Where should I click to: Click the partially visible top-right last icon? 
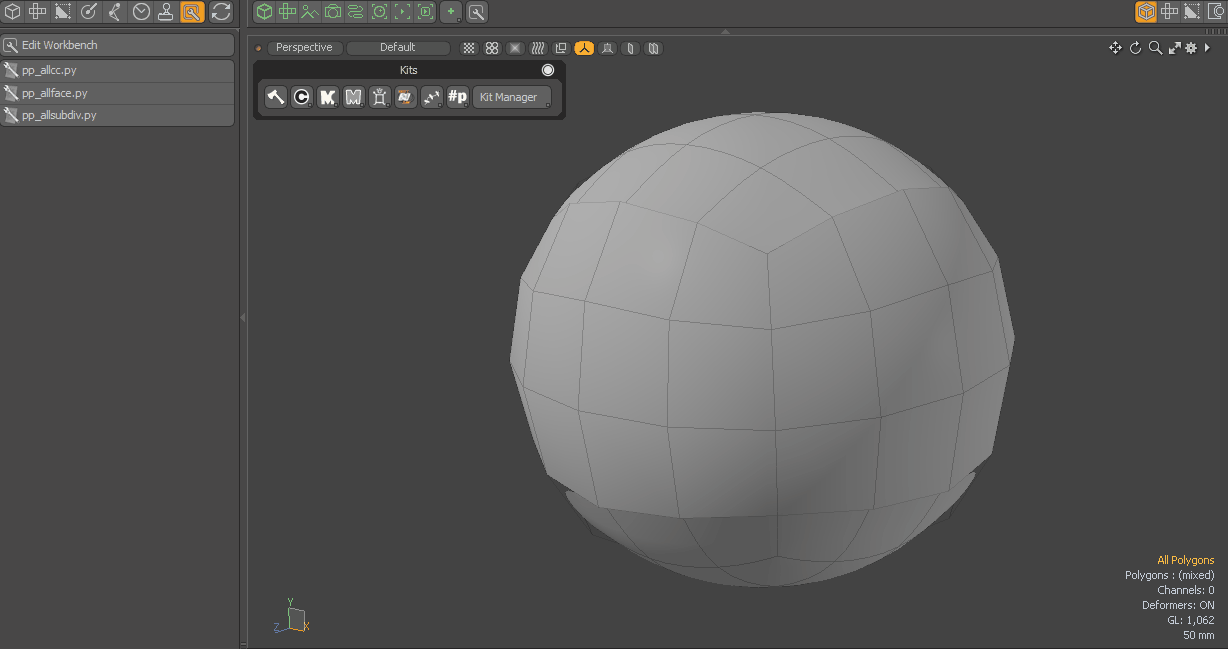pos(1217,12)
